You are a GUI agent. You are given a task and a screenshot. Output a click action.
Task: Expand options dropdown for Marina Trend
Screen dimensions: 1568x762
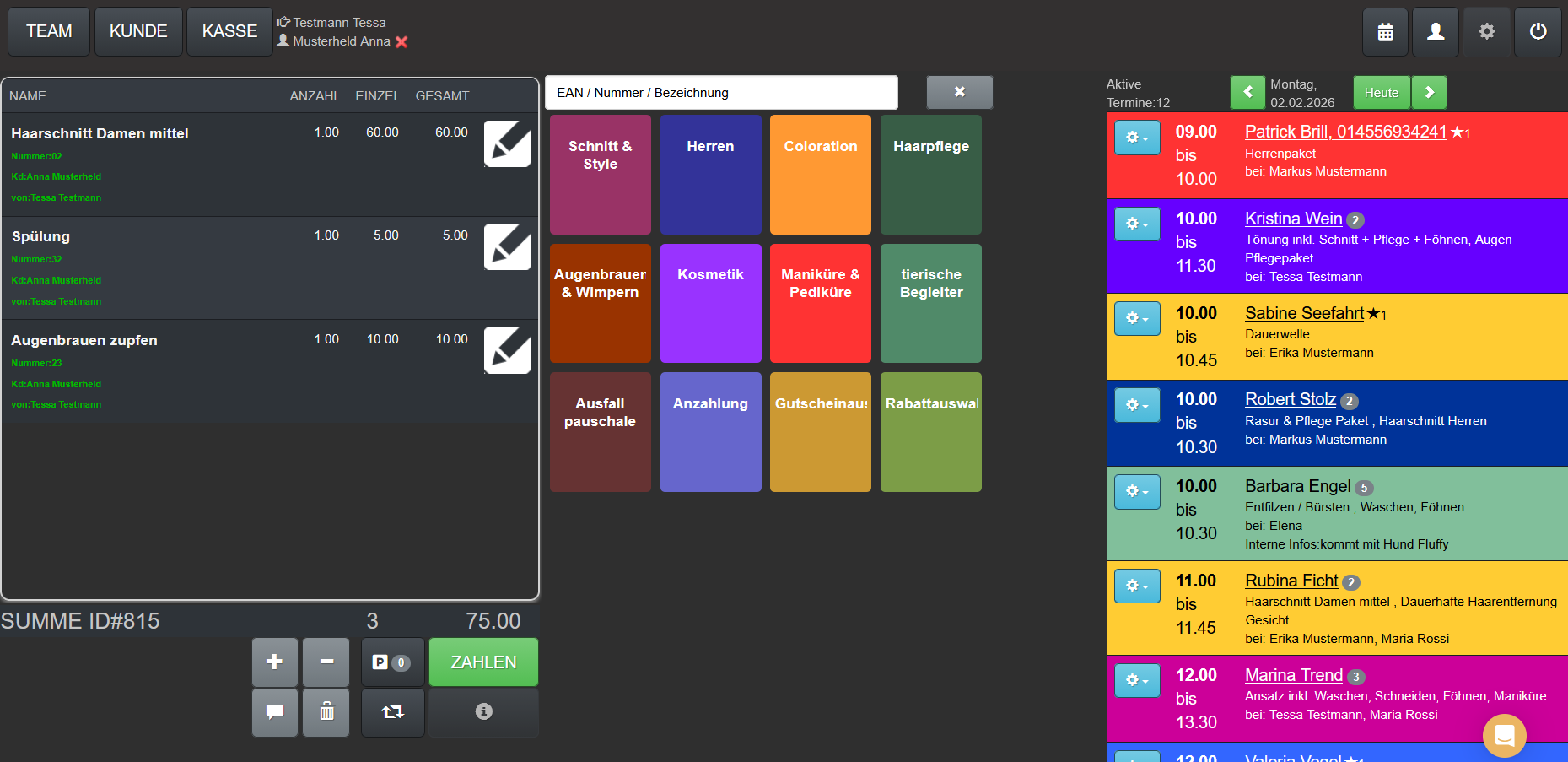(x=1137, y=680)
